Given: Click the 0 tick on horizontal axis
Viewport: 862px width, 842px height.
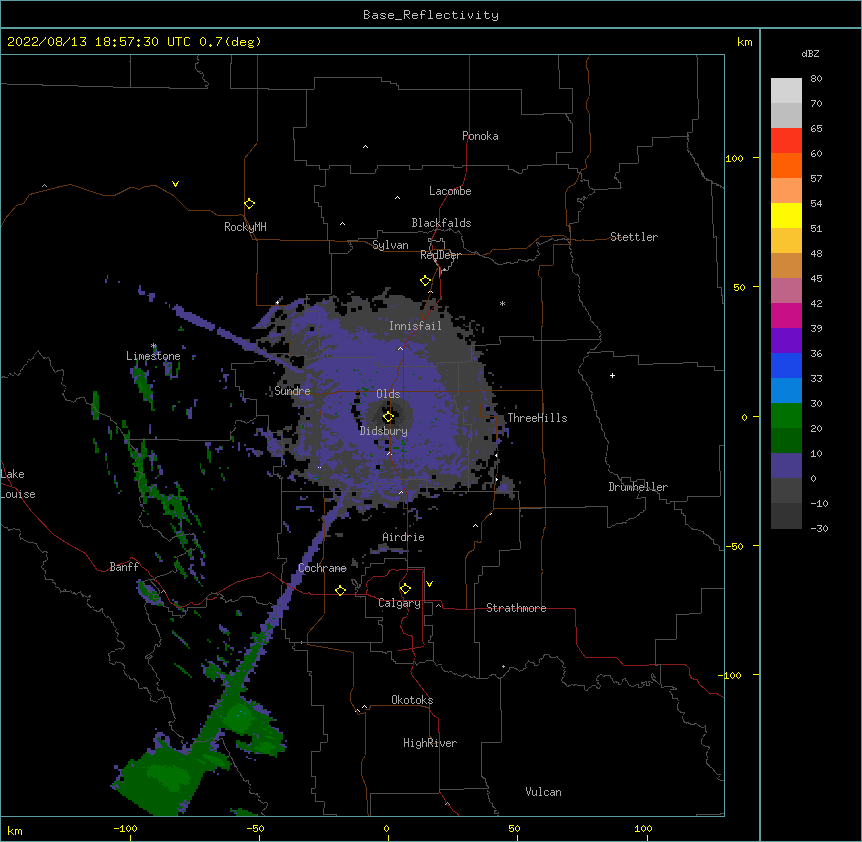Looking at the screenshot, I should (386, 828).
